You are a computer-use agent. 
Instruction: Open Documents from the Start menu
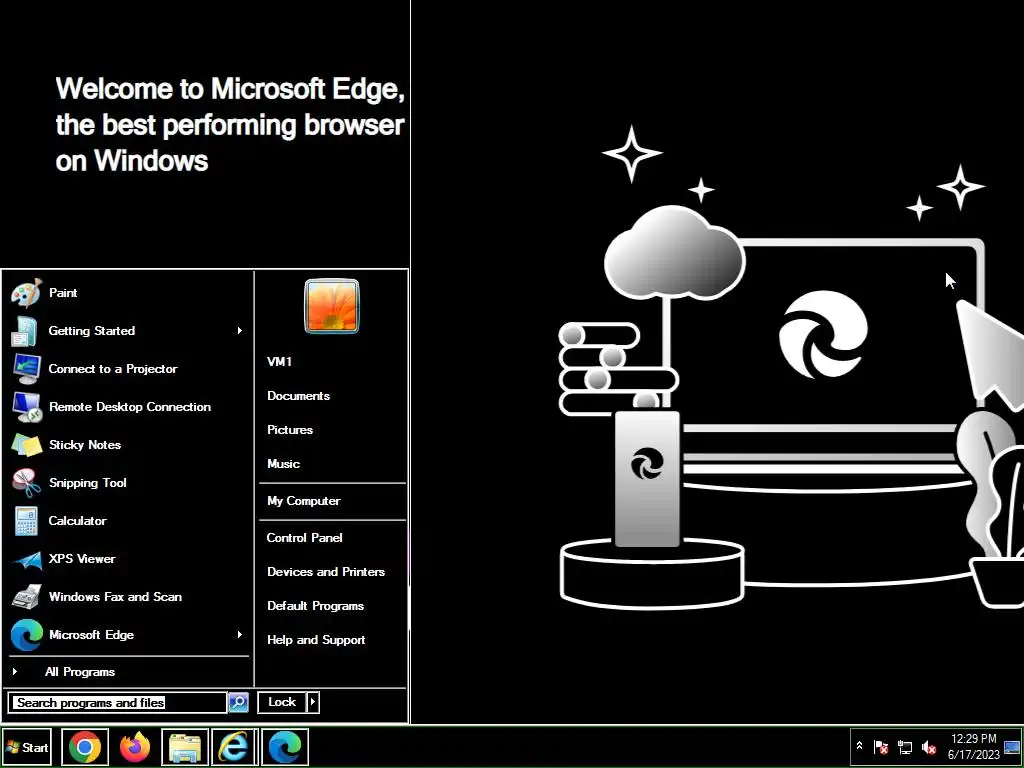tap(298, 396)
